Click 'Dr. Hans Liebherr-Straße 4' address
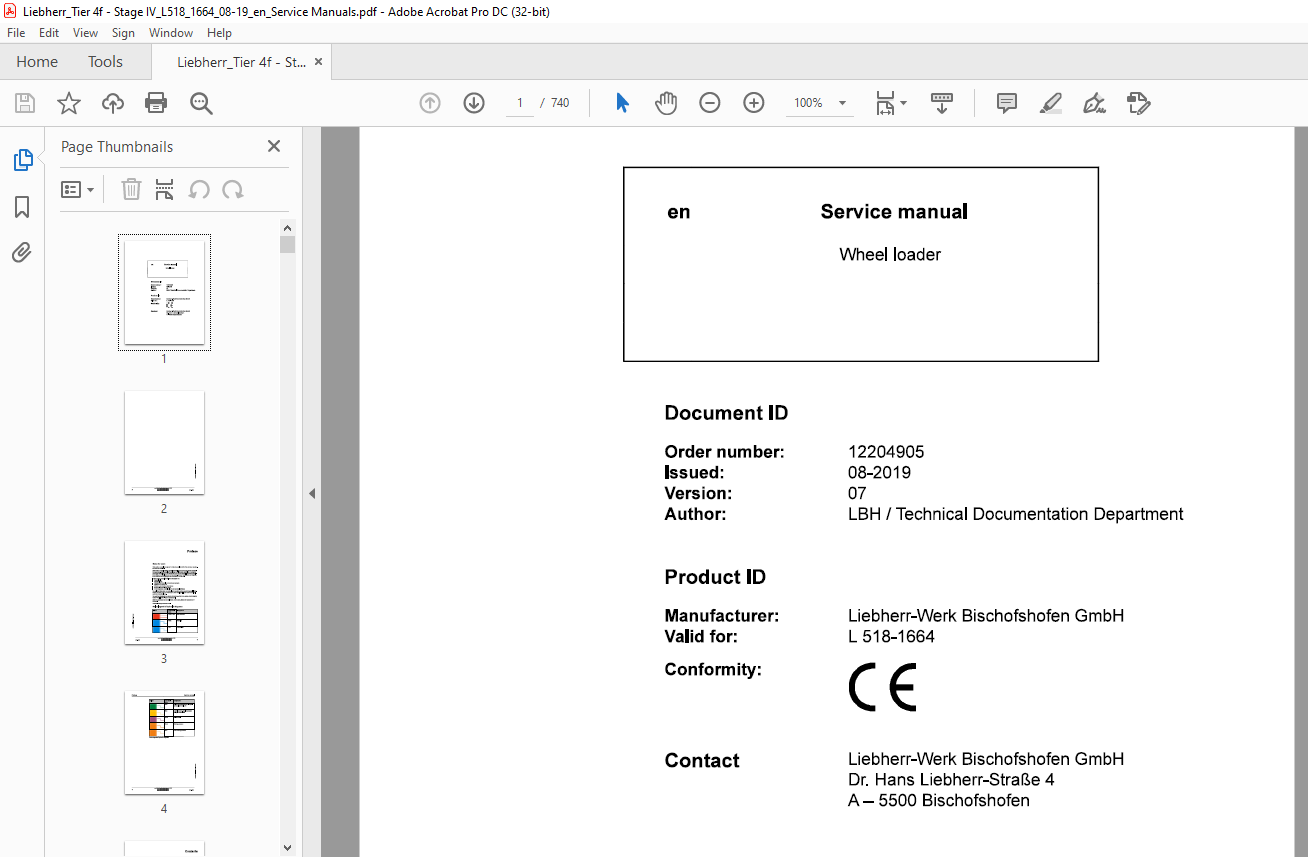1308x857 pixels. pyautogui.click(x=951, y=780)
